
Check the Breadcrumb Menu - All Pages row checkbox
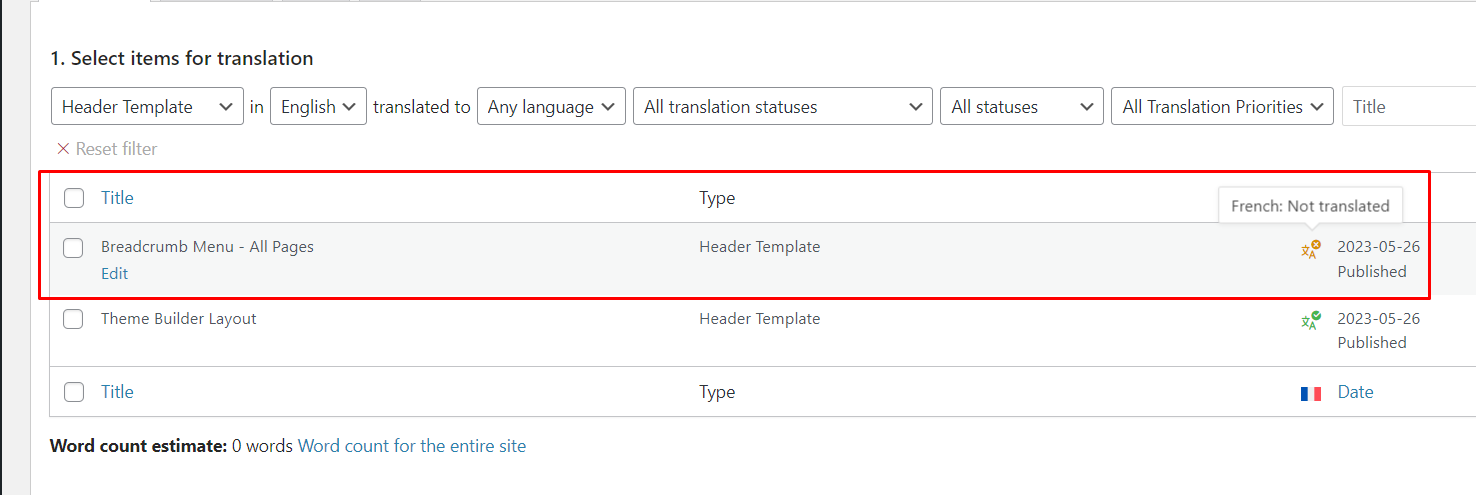pyautogui.click(x=73, y=248)
